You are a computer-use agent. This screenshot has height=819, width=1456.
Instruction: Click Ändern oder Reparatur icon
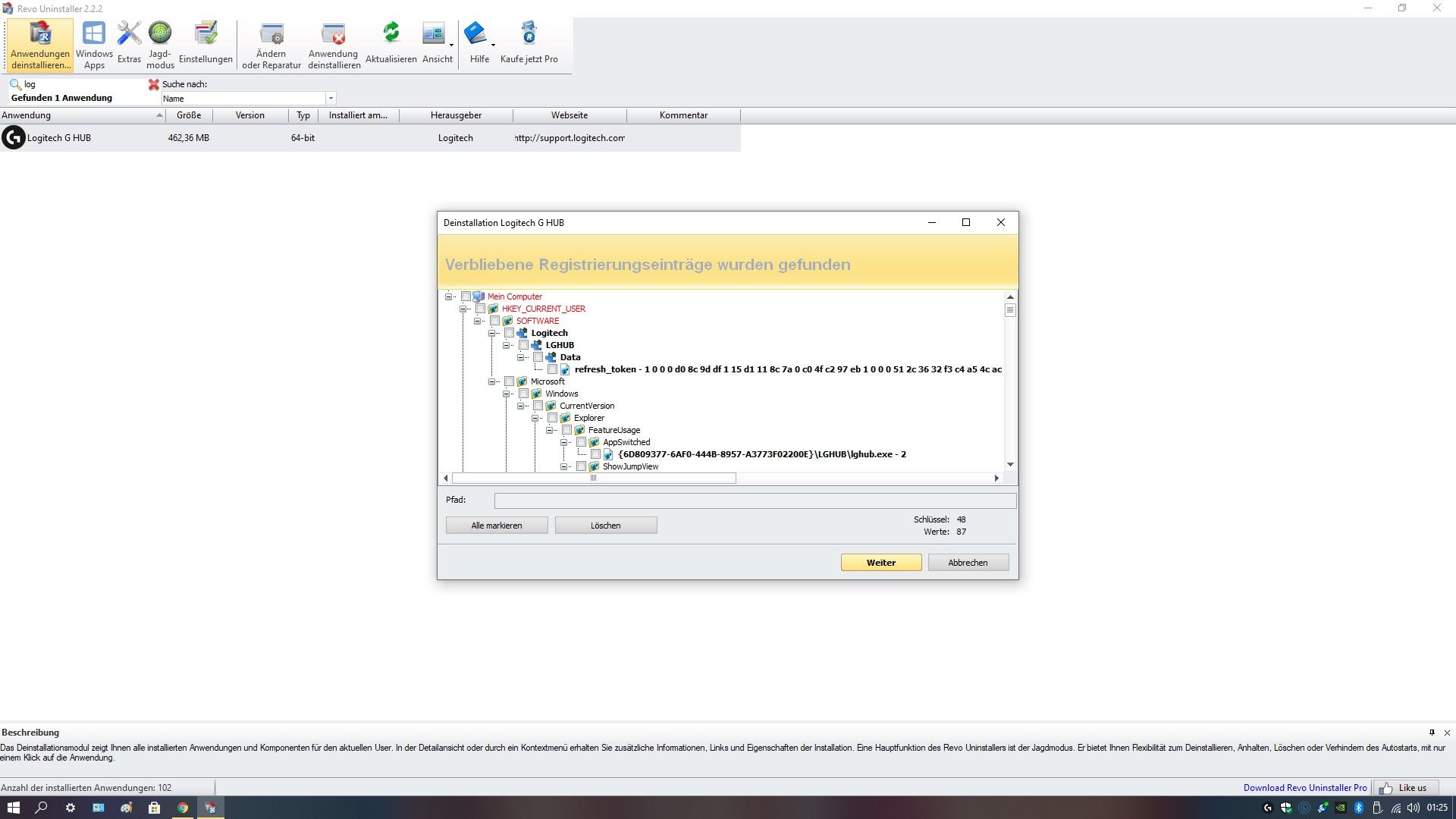[x=271, y=45]
